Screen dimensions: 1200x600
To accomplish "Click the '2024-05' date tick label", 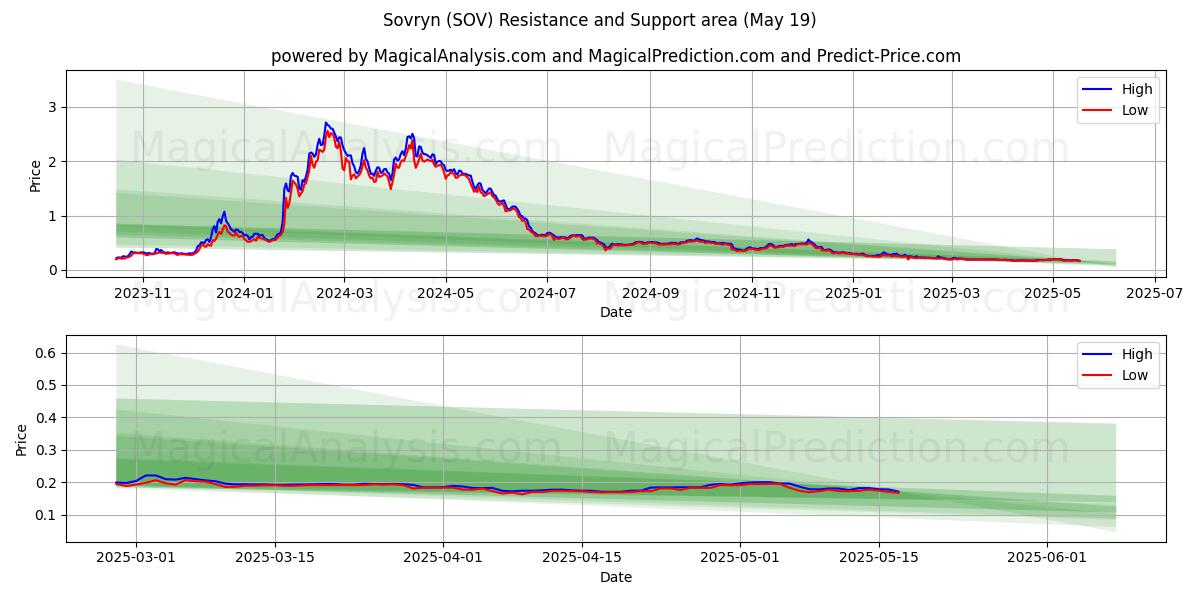I will [446, 293].
